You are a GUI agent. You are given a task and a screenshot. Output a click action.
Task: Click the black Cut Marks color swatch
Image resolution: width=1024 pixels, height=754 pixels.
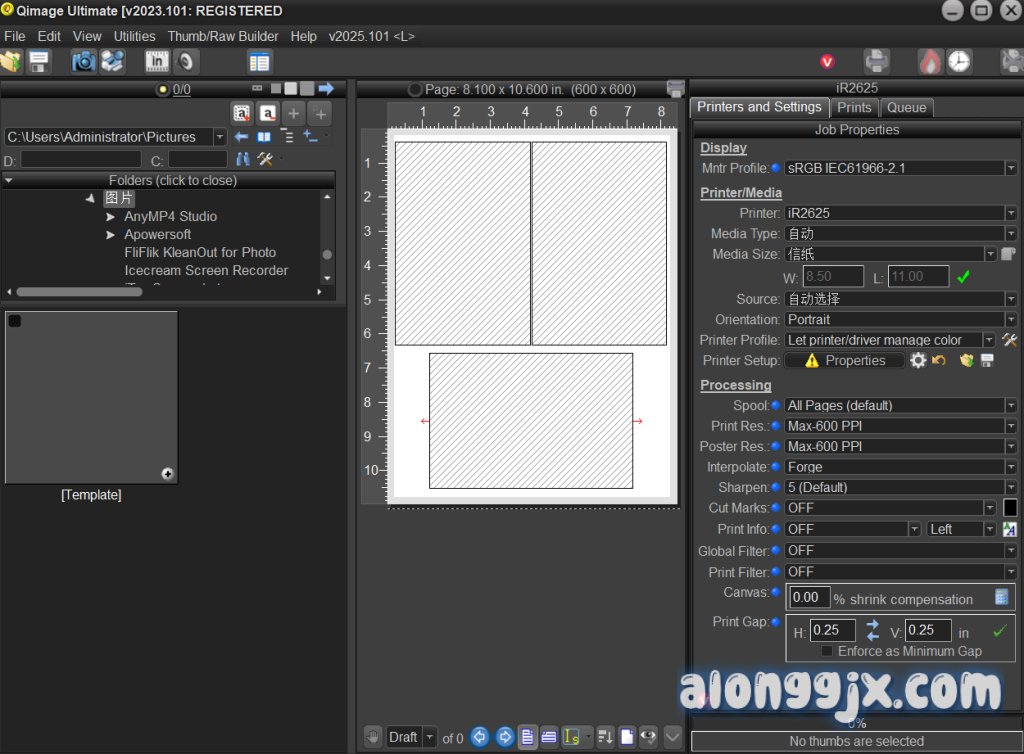(x=1010, y=508)
